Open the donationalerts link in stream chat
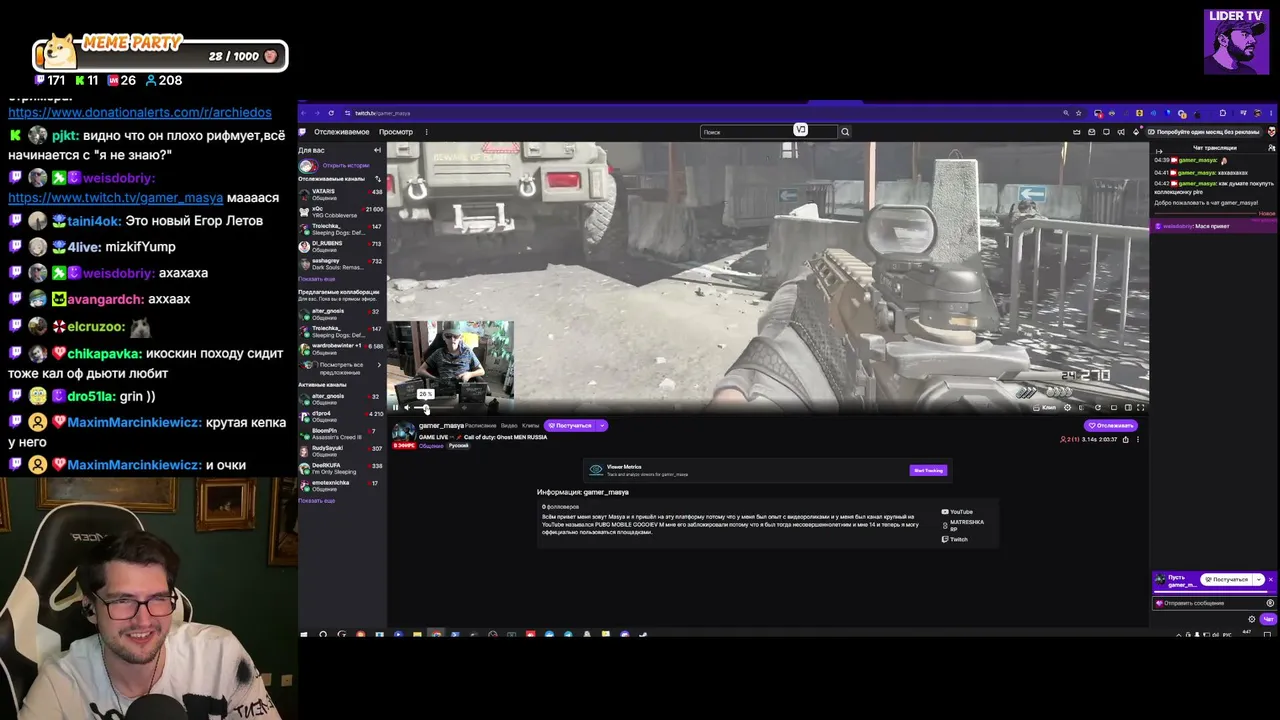The width and height of the screenshot is (1280, 720). coord(139,113)
